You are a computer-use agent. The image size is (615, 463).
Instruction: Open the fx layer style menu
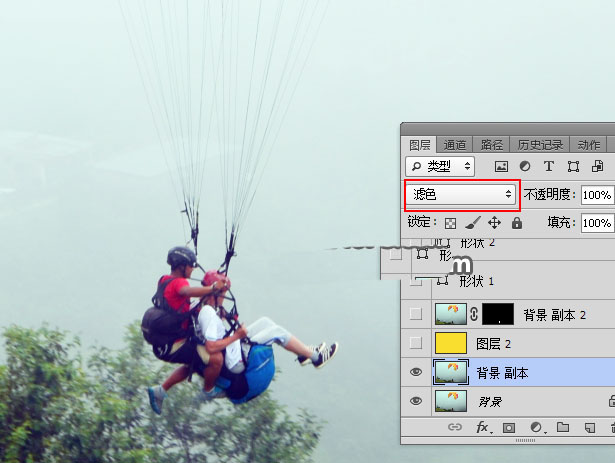pyautogui.click(x=482, y=428)
